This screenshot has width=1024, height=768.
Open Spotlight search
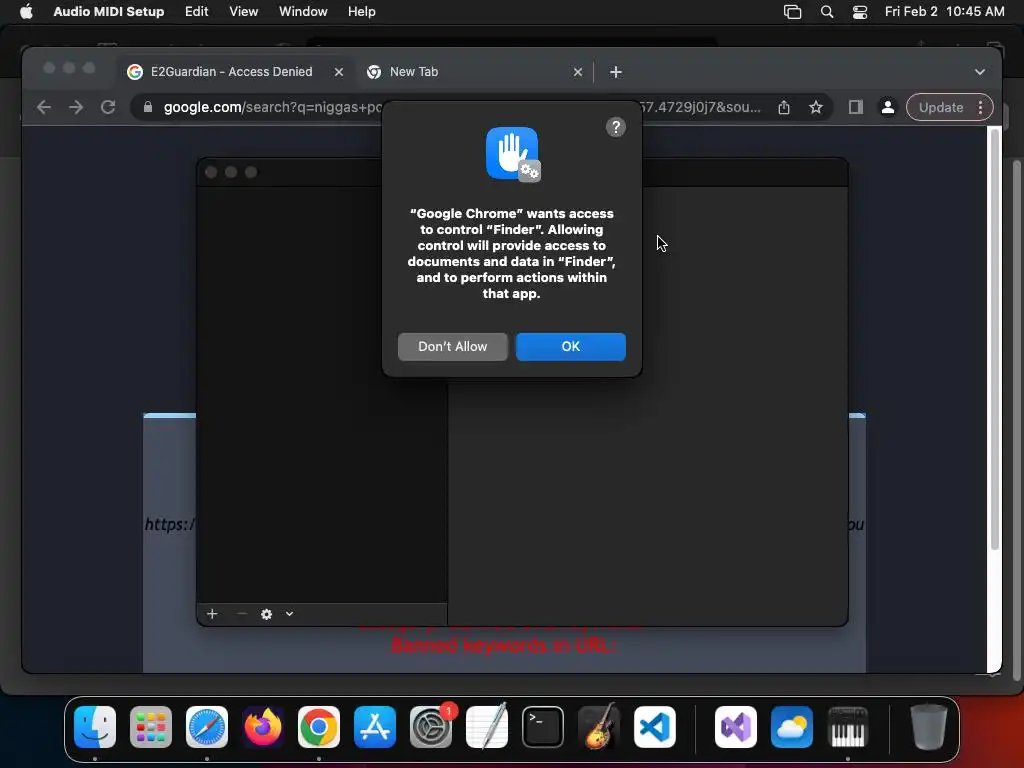[x=827, y=12]
